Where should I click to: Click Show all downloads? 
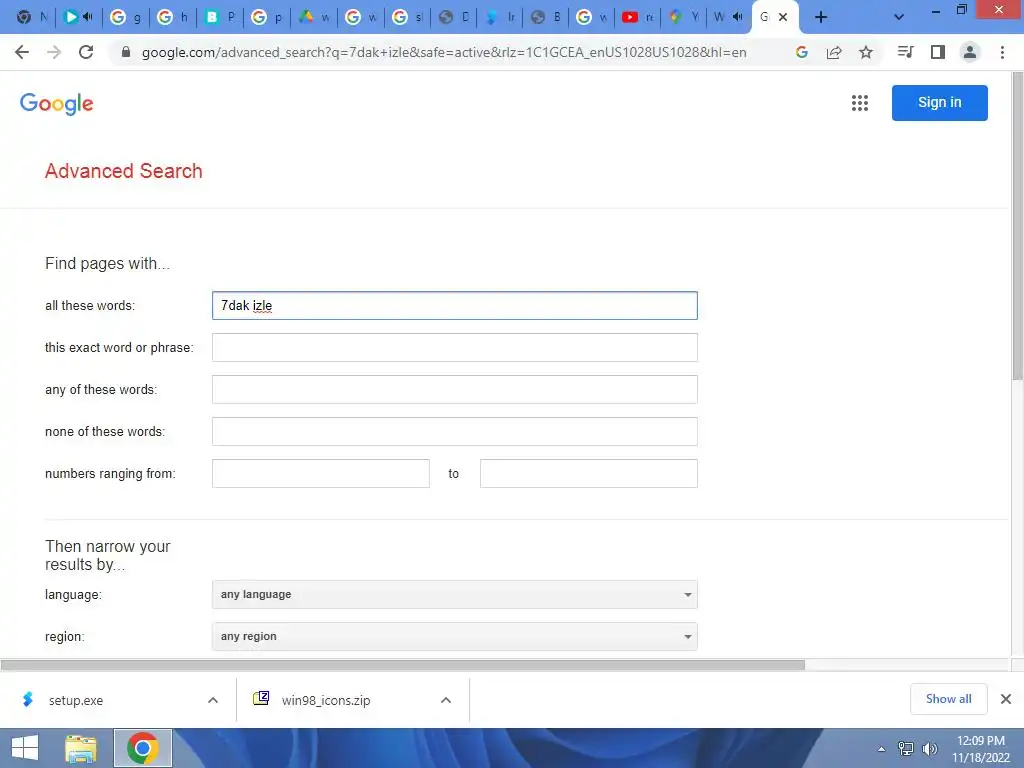pyautogui.click(x=948, y=699)
